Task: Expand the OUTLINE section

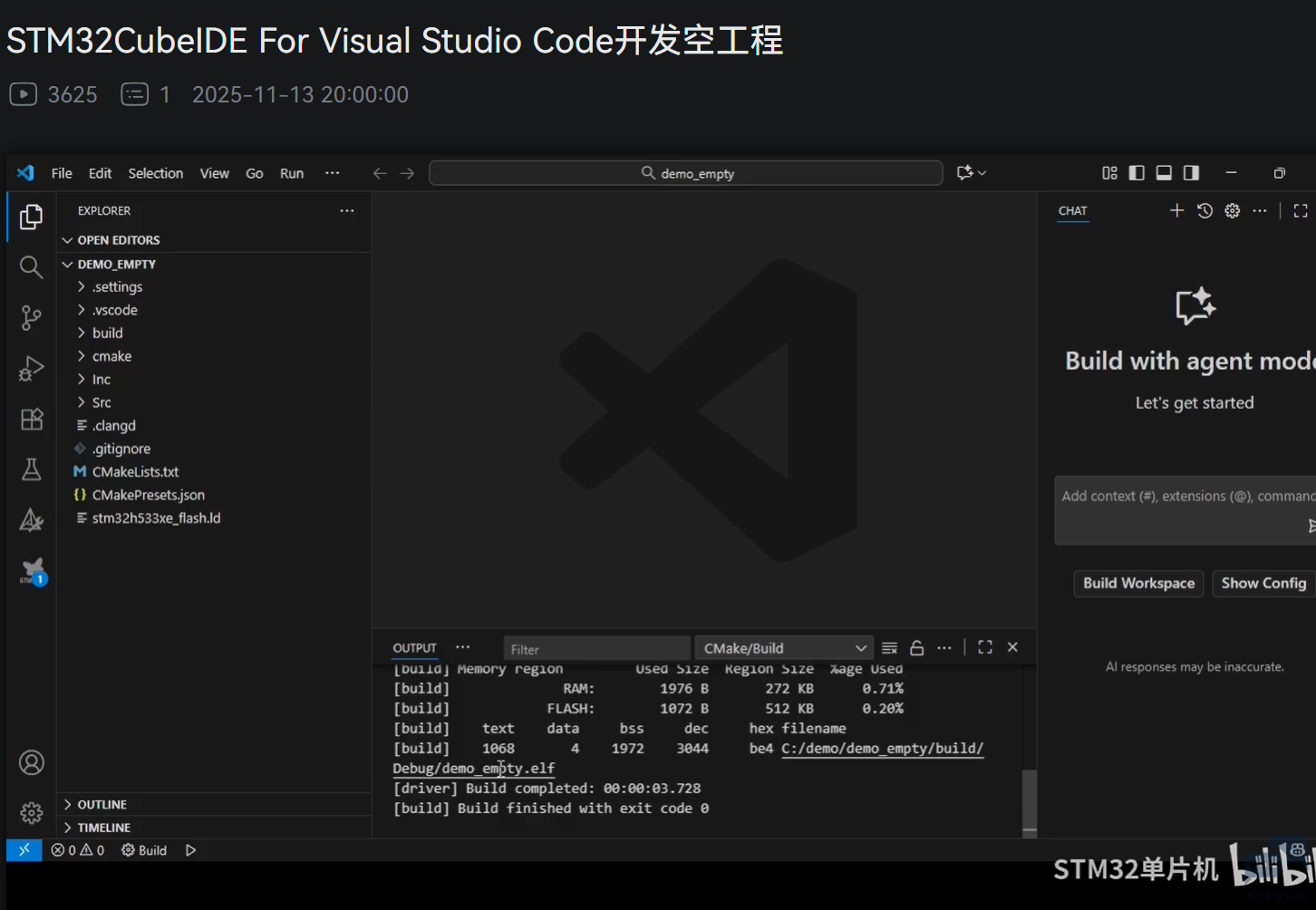Action: point(102,805)
